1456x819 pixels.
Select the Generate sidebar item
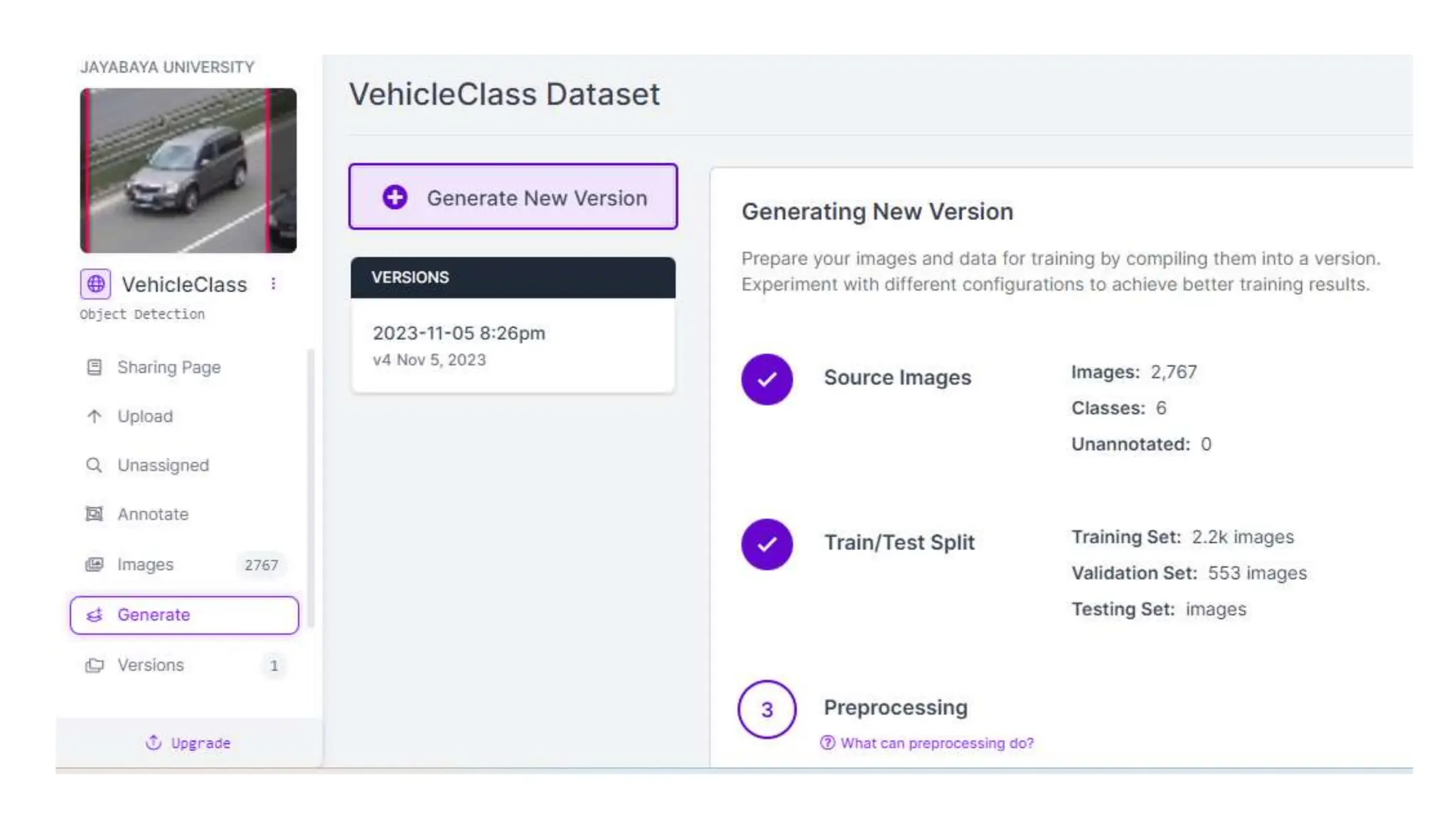coord(184,615)
